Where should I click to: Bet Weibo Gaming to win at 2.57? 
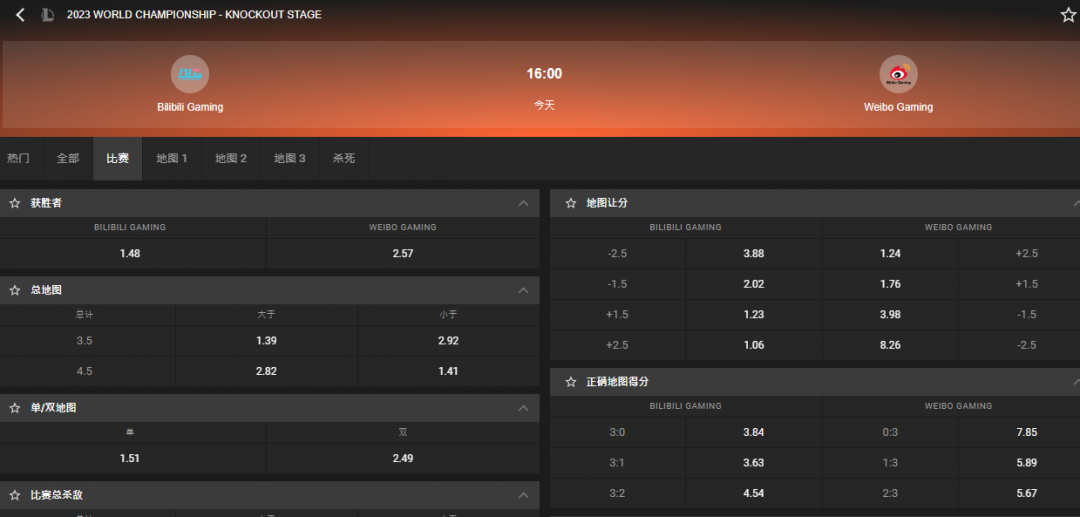click(x=403, y=253)
